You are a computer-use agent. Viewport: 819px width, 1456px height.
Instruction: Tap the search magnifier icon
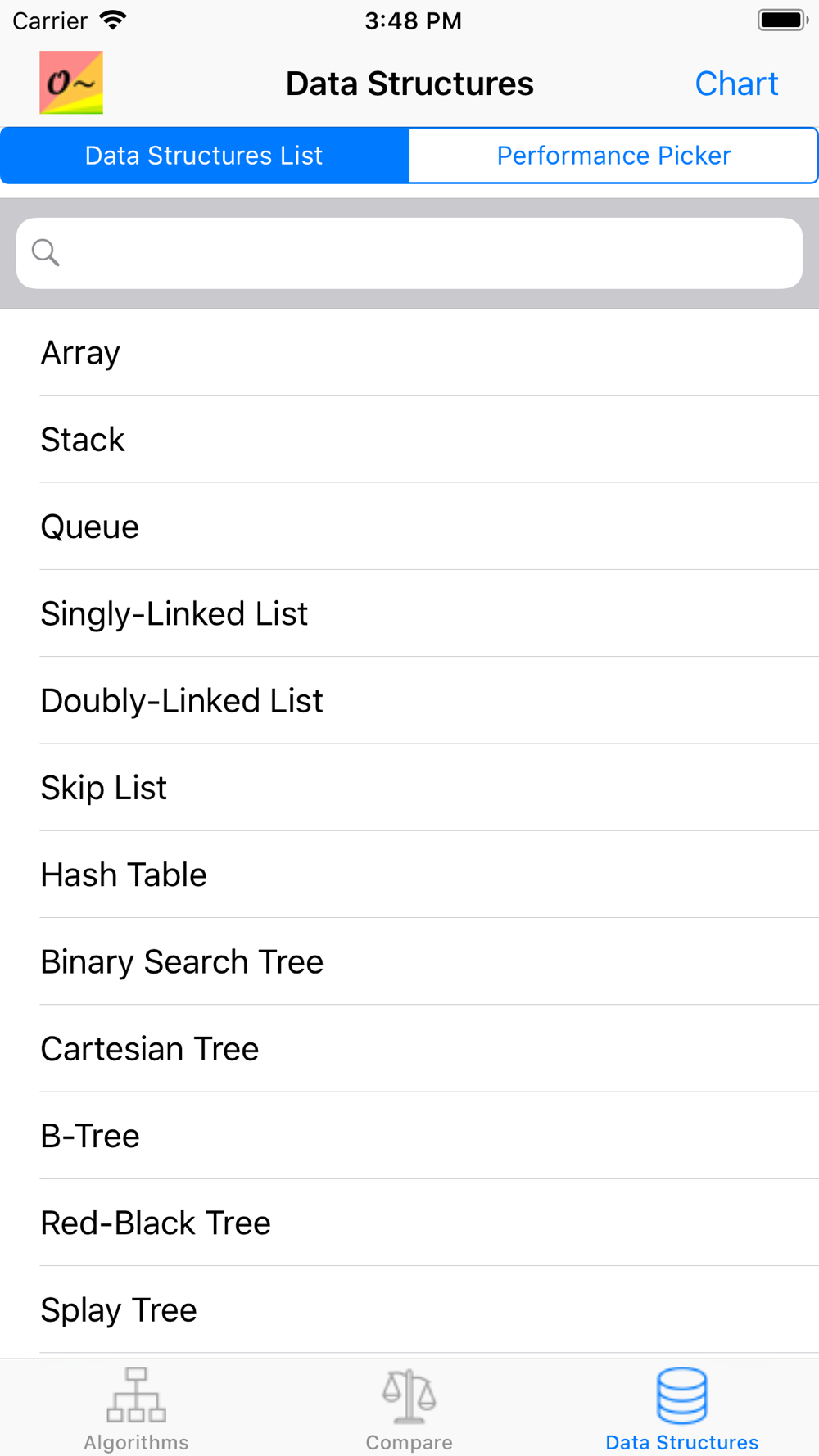point(46,253)
